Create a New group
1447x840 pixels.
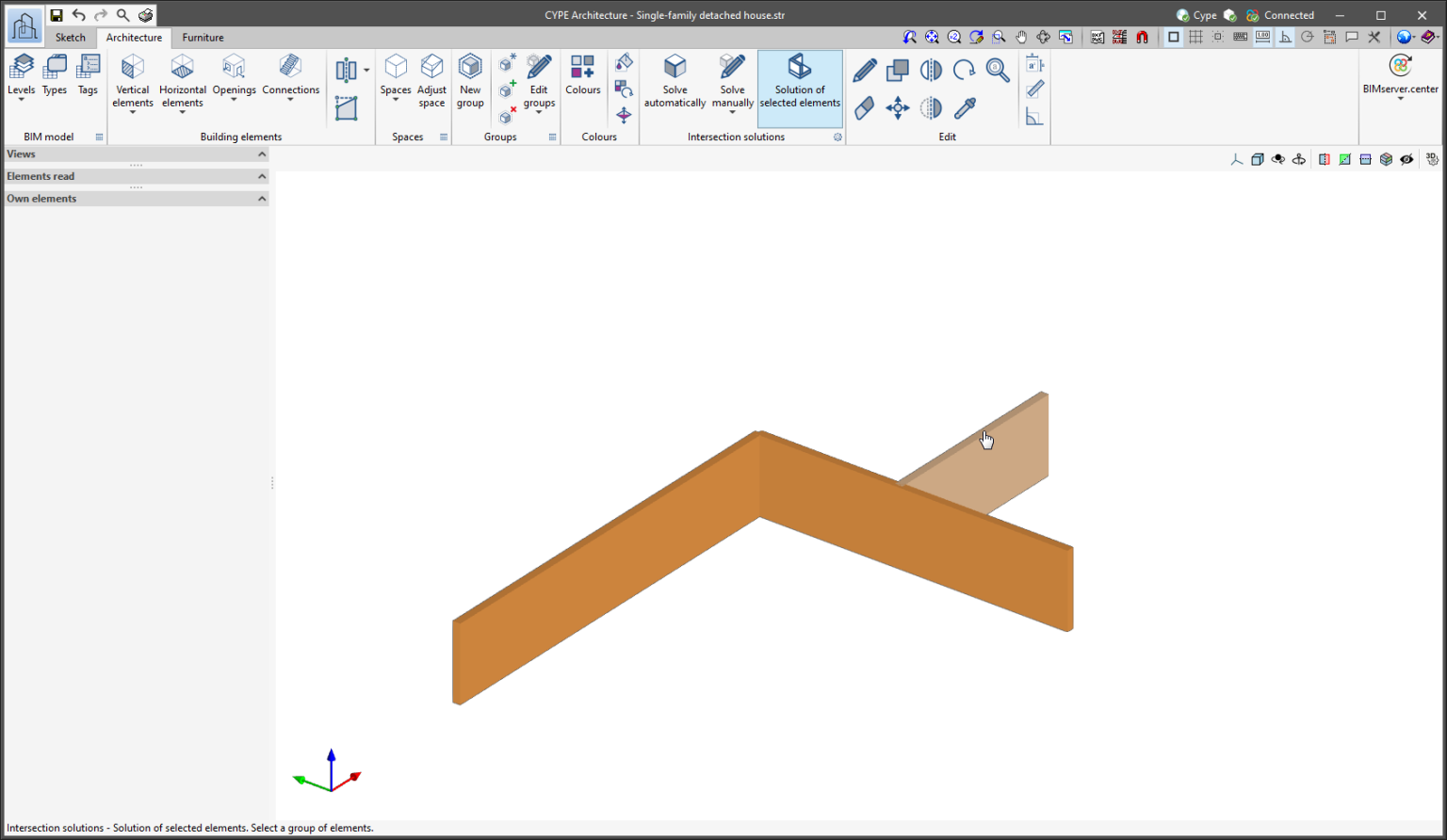click(x=470, y=81)
